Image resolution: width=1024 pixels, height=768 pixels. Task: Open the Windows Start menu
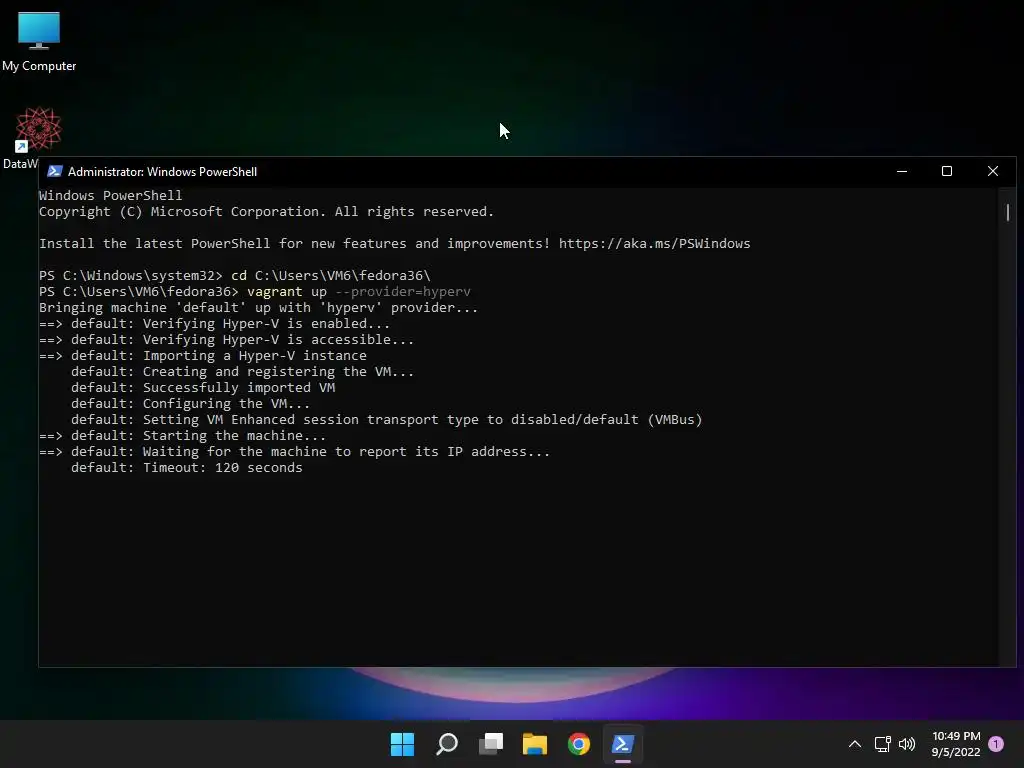coord(402,744)
